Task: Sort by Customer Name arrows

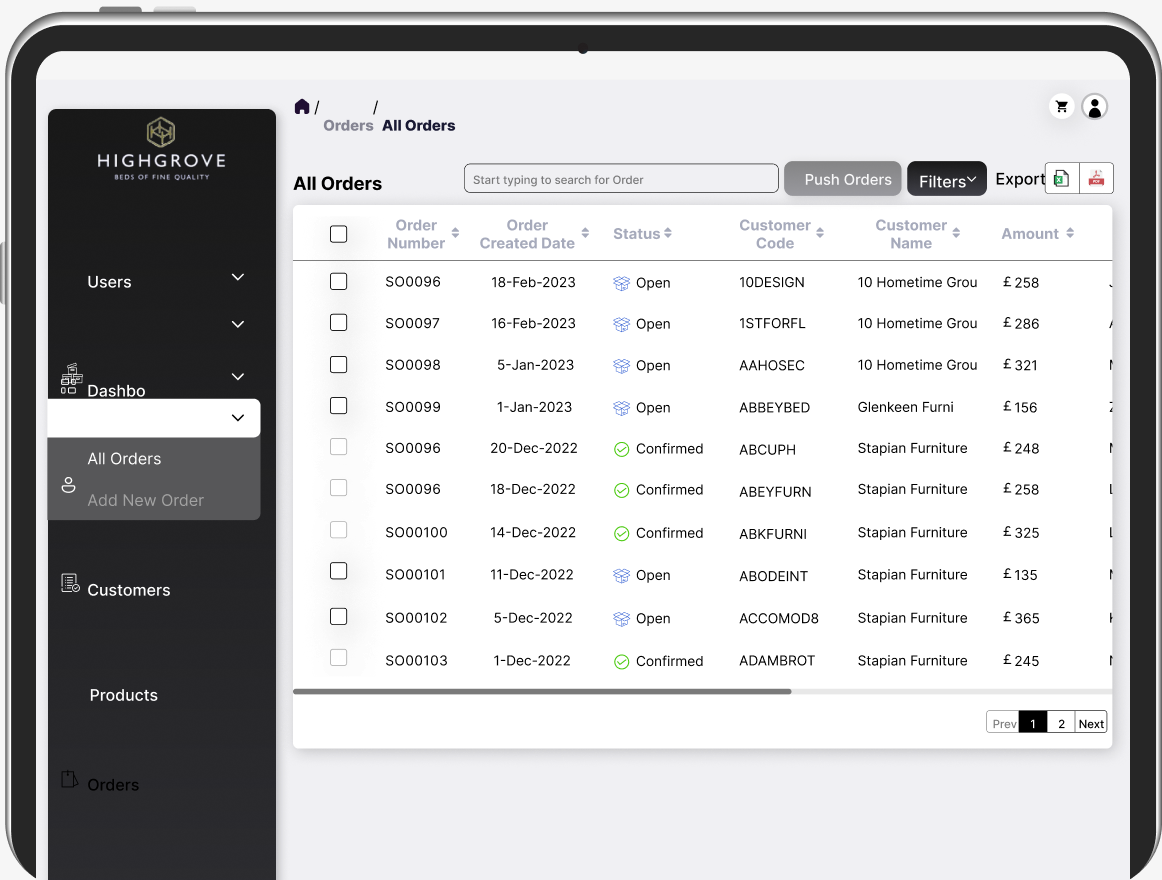Action: click(x=956, y=233)
